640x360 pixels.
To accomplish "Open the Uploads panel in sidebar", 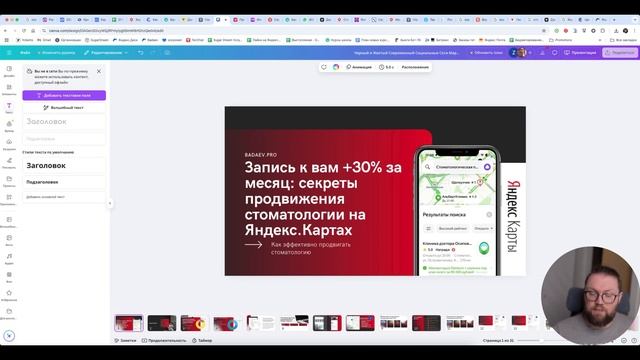I will tap(9, 144).
